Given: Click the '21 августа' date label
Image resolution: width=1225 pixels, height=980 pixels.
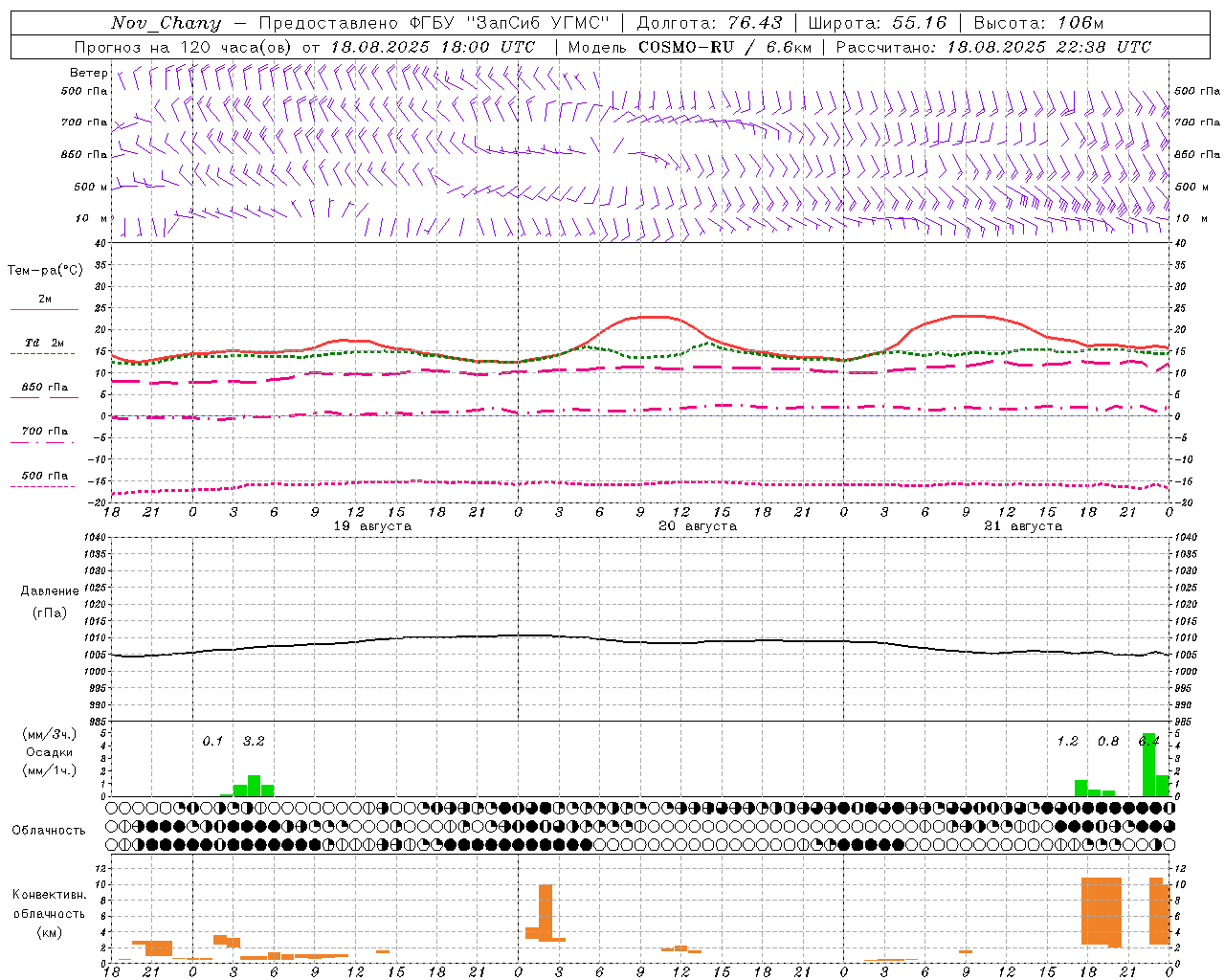Looking at the screenshot, I should point(1023,526).
